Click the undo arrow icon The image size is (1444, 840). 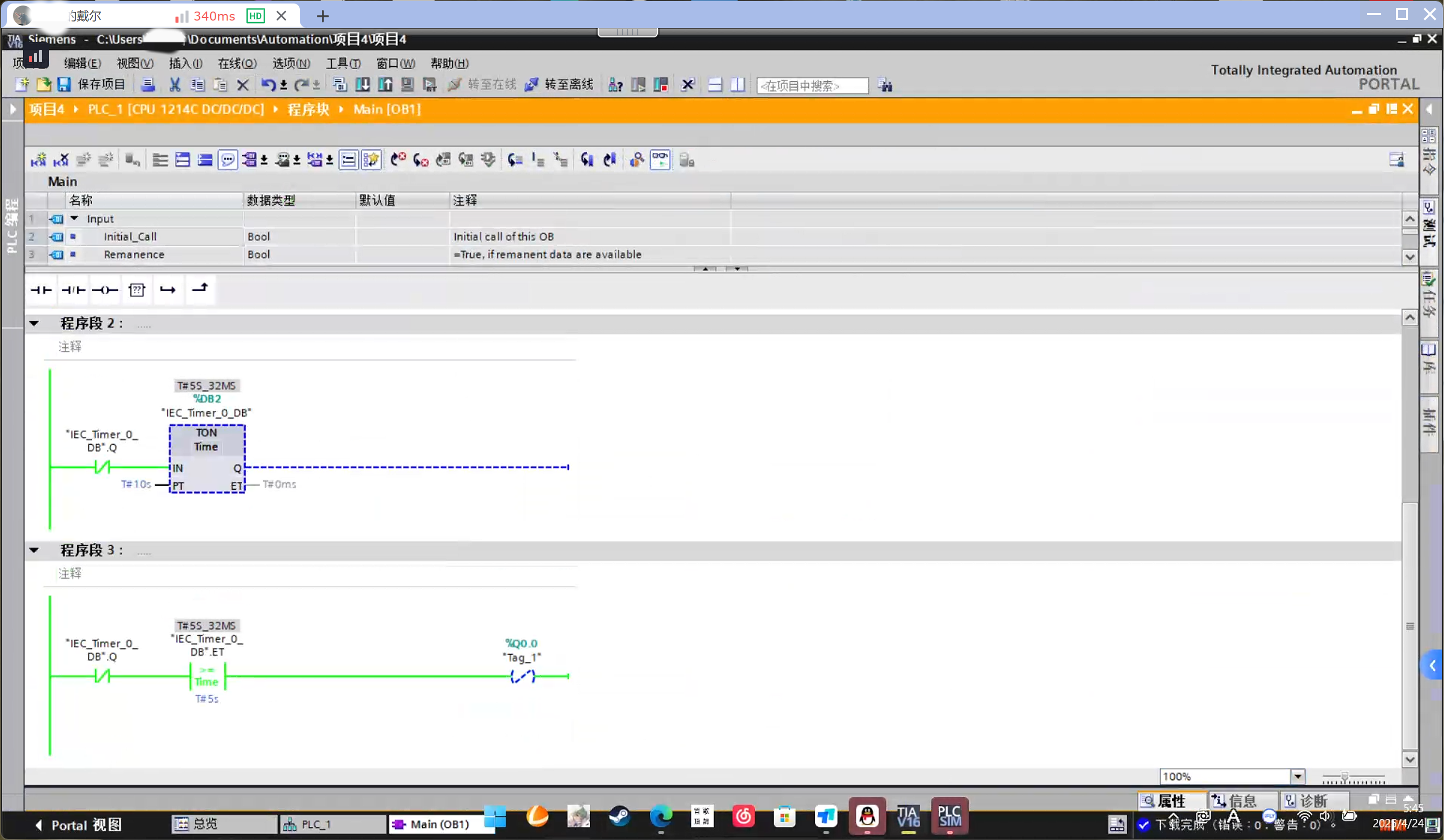coord(268,85)
